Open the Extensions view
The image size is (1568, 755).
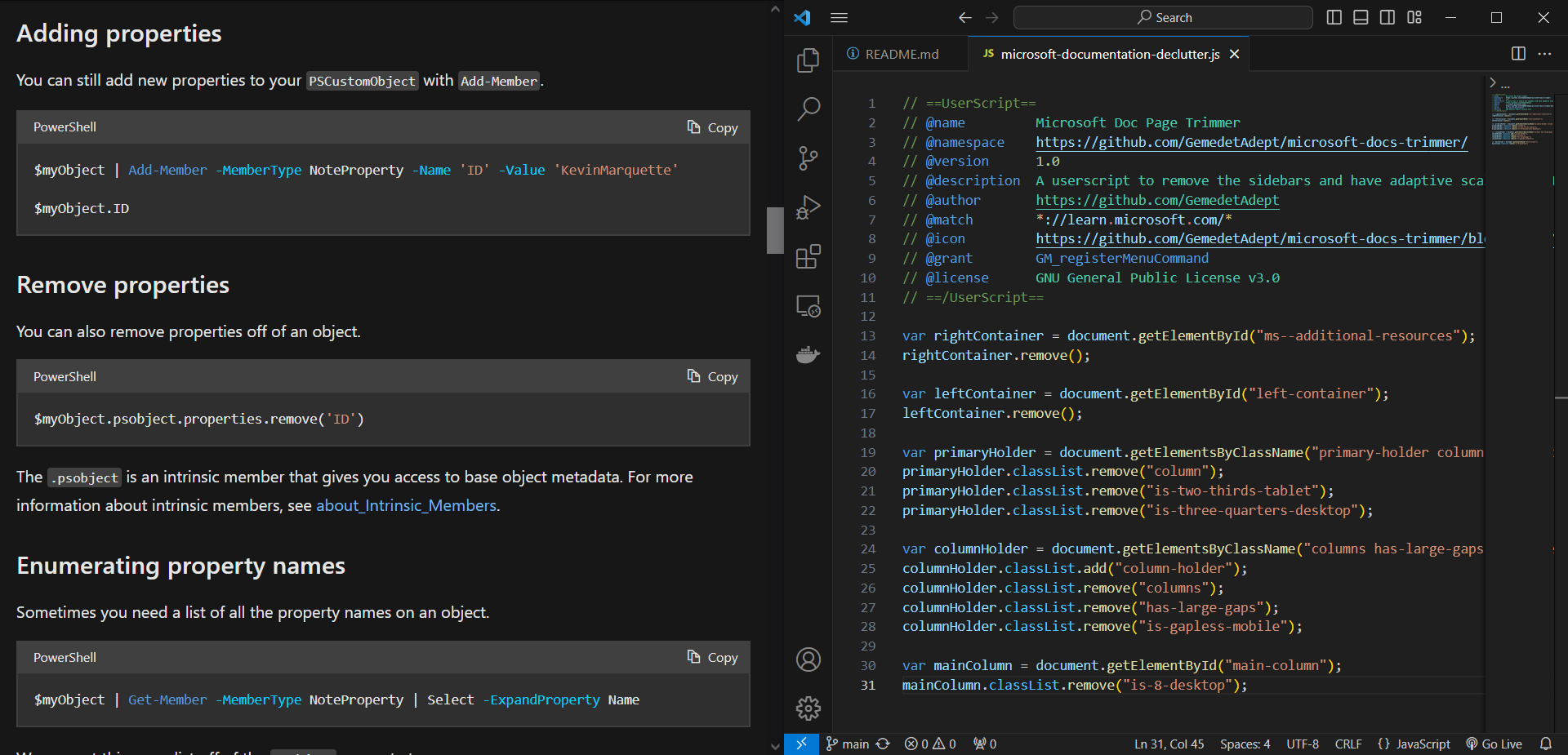pos(808,257)
